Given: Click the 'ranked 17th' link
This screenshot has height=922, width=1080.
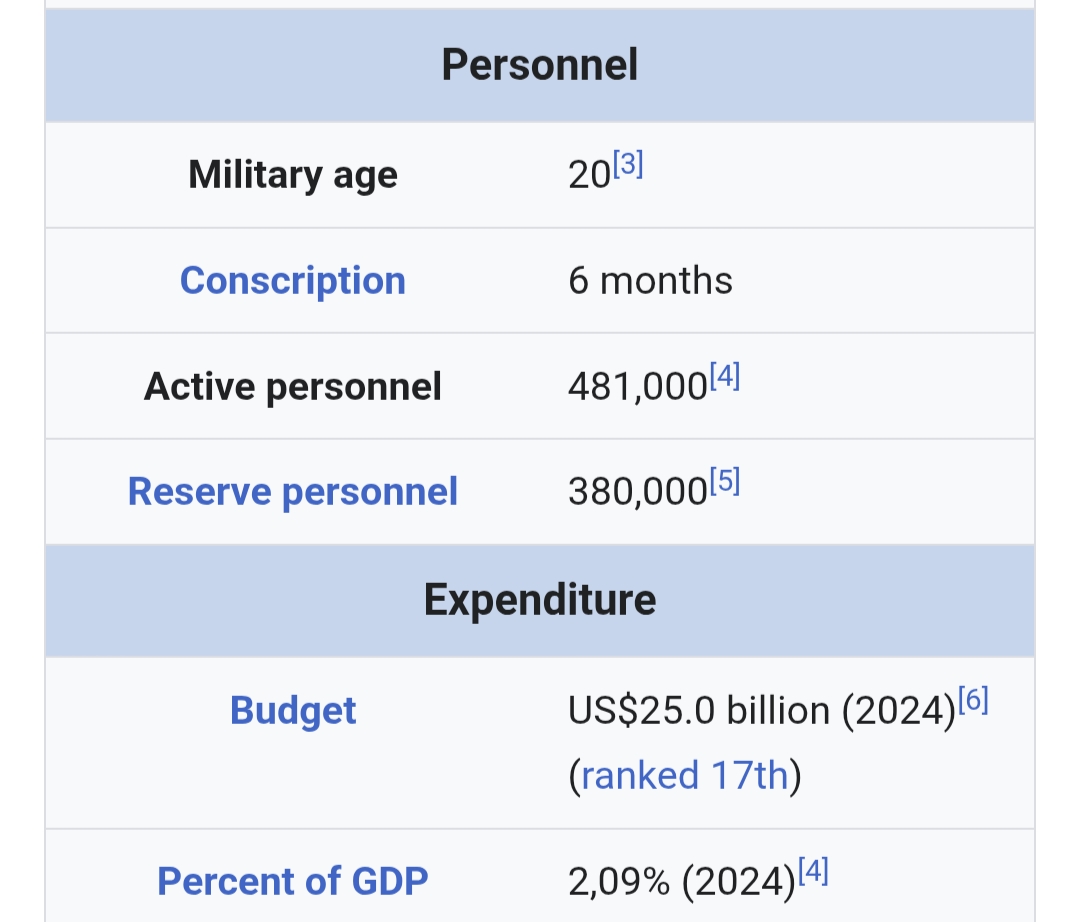Looking at the screenshot, I should [x=684, y=776].
